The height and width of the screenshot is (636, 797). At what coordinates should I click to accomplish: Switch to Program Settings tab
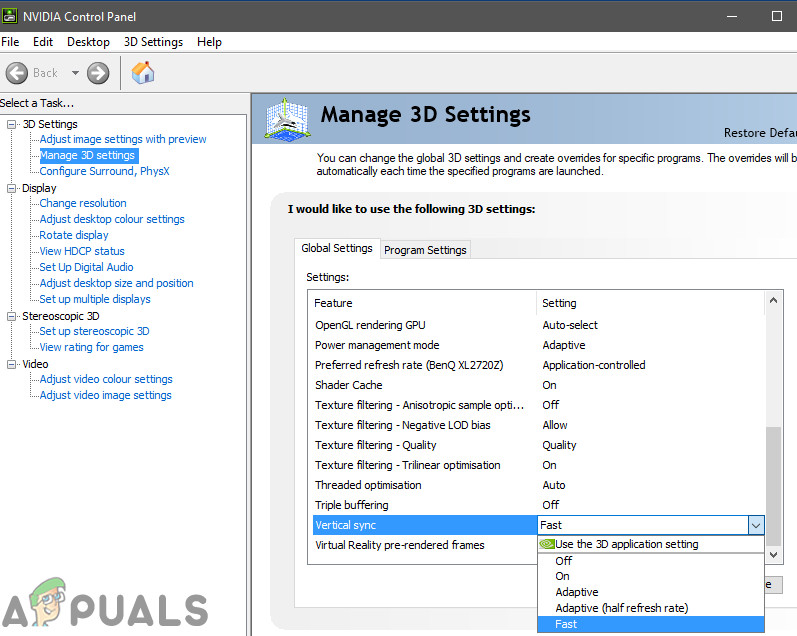click(x=425, y=250)
